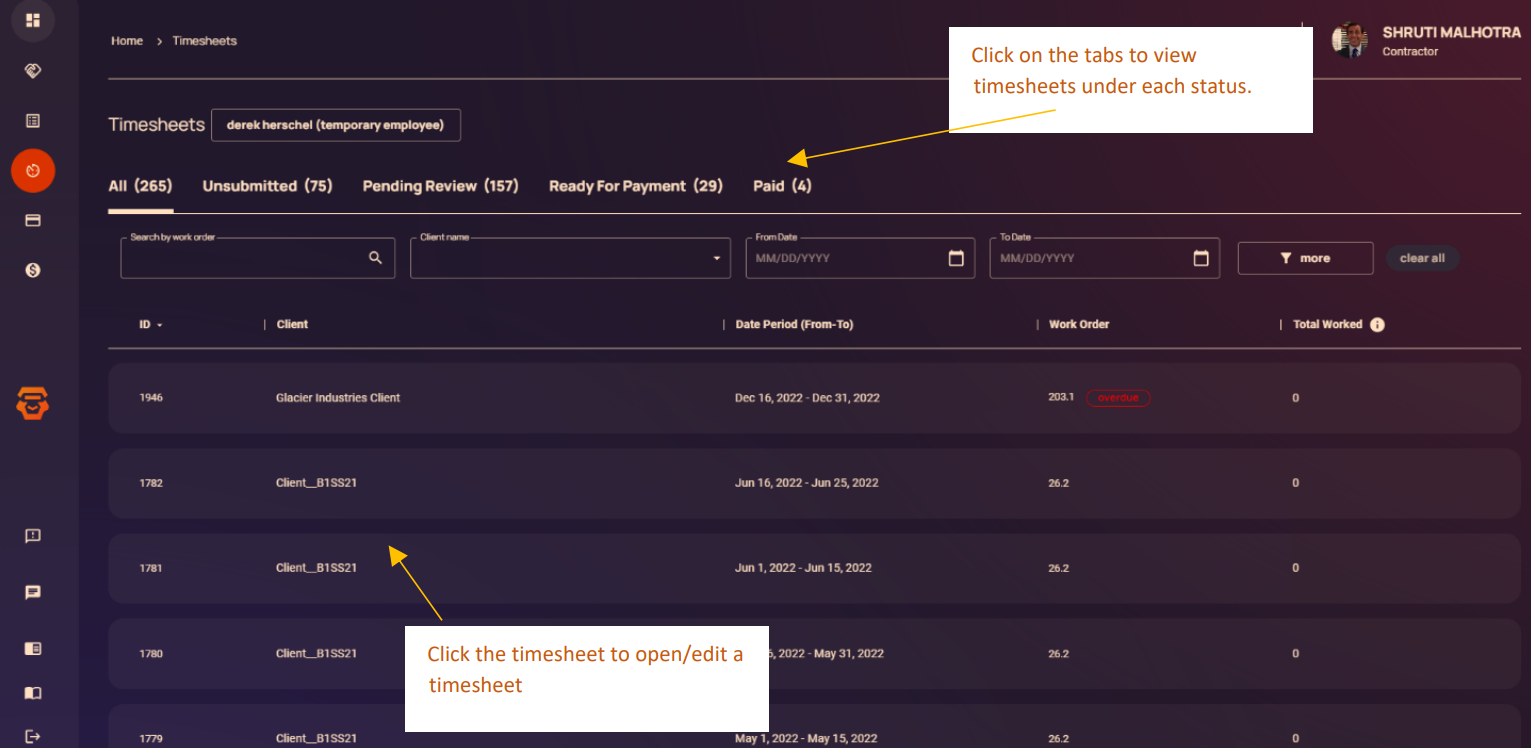Open the chat message icon in sidebar

coord(33,592)
